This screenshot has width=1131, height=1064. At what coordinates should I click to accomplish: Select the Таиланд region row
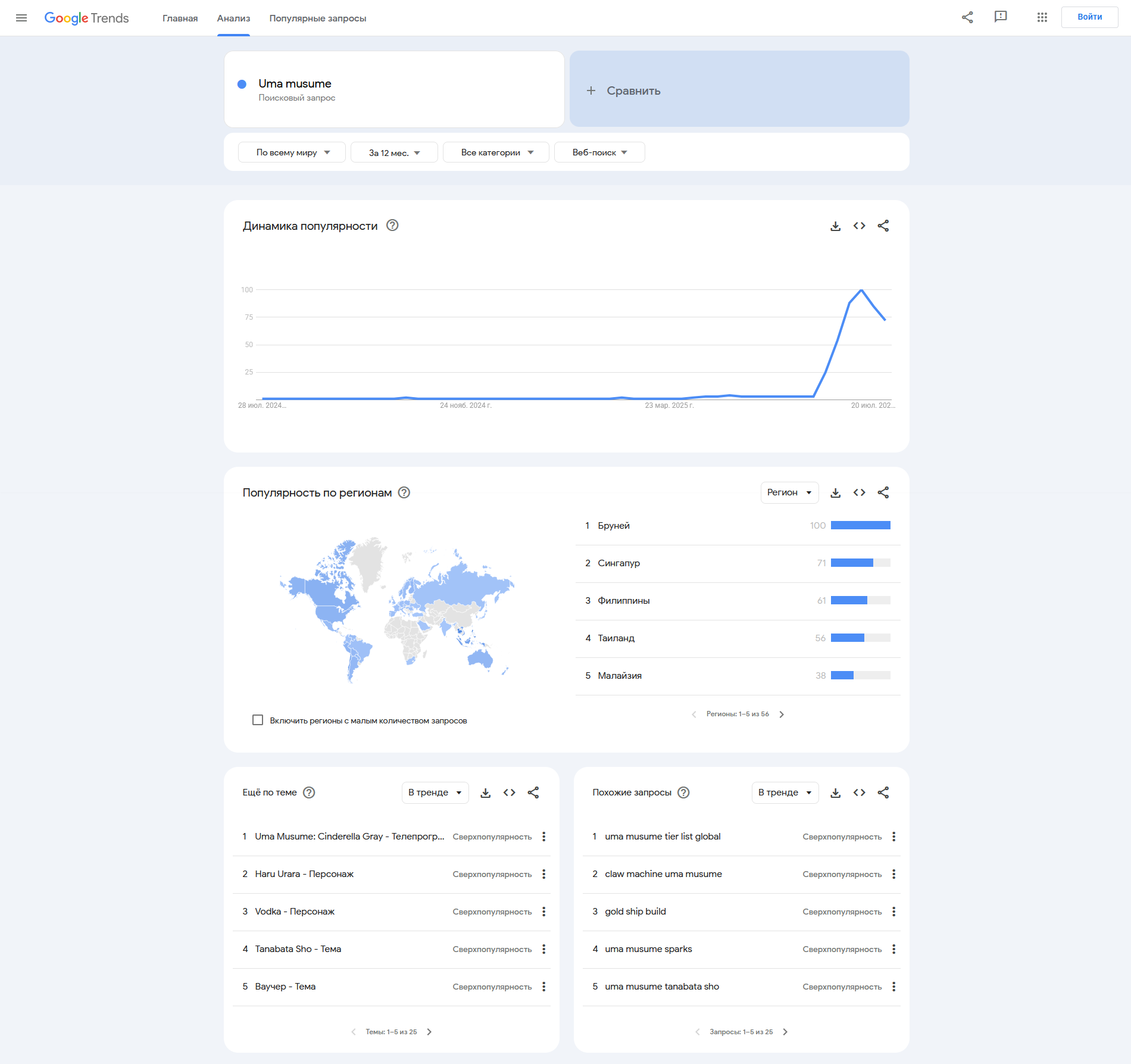pos(738,638)
